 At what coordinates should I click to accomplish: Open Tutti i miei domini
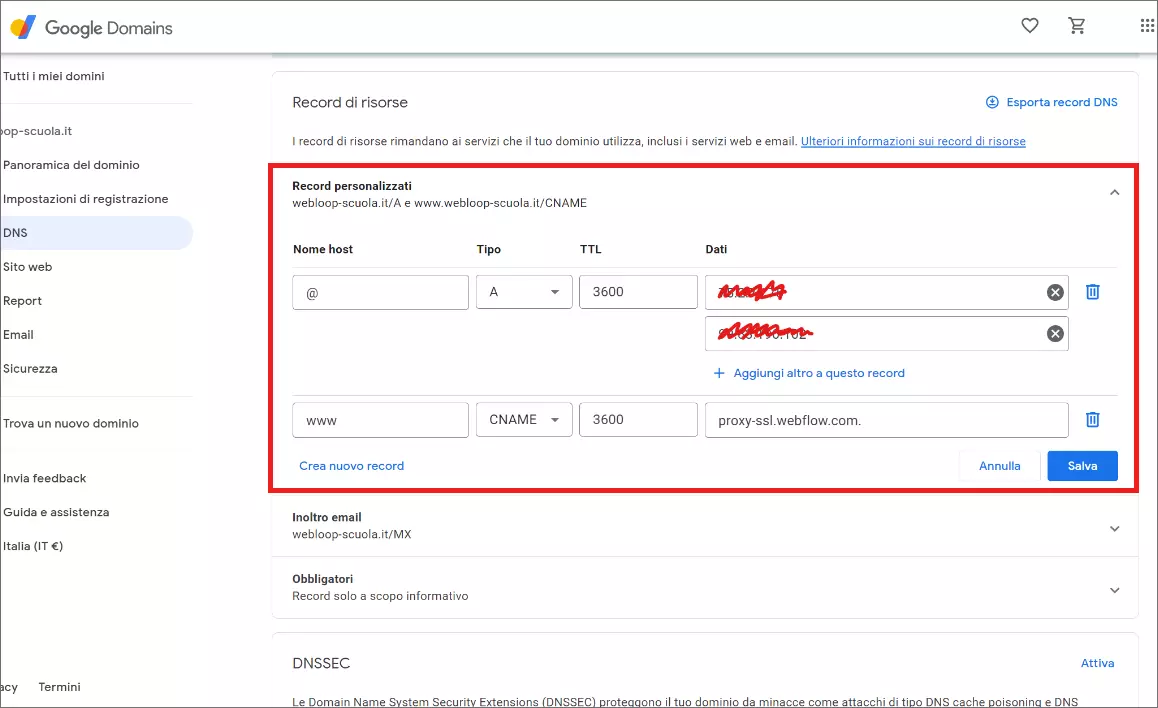tap(54, 76)
